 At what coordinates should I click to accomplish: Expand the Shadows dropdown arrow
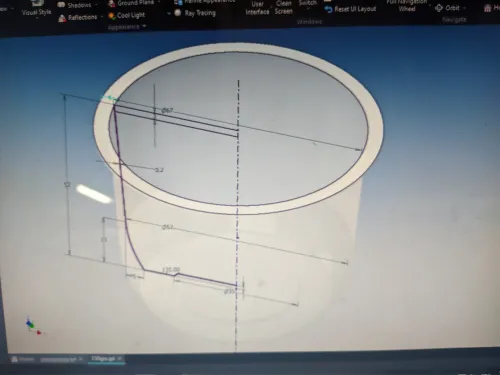click(97, 5)
